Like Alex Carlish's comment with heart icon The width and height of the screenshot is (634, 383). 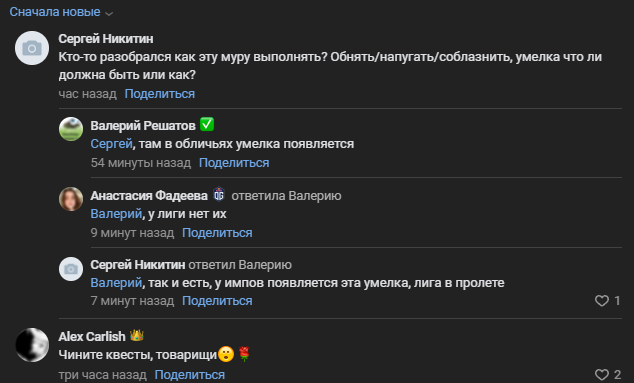pyautogui.click(x=602, y=375)
